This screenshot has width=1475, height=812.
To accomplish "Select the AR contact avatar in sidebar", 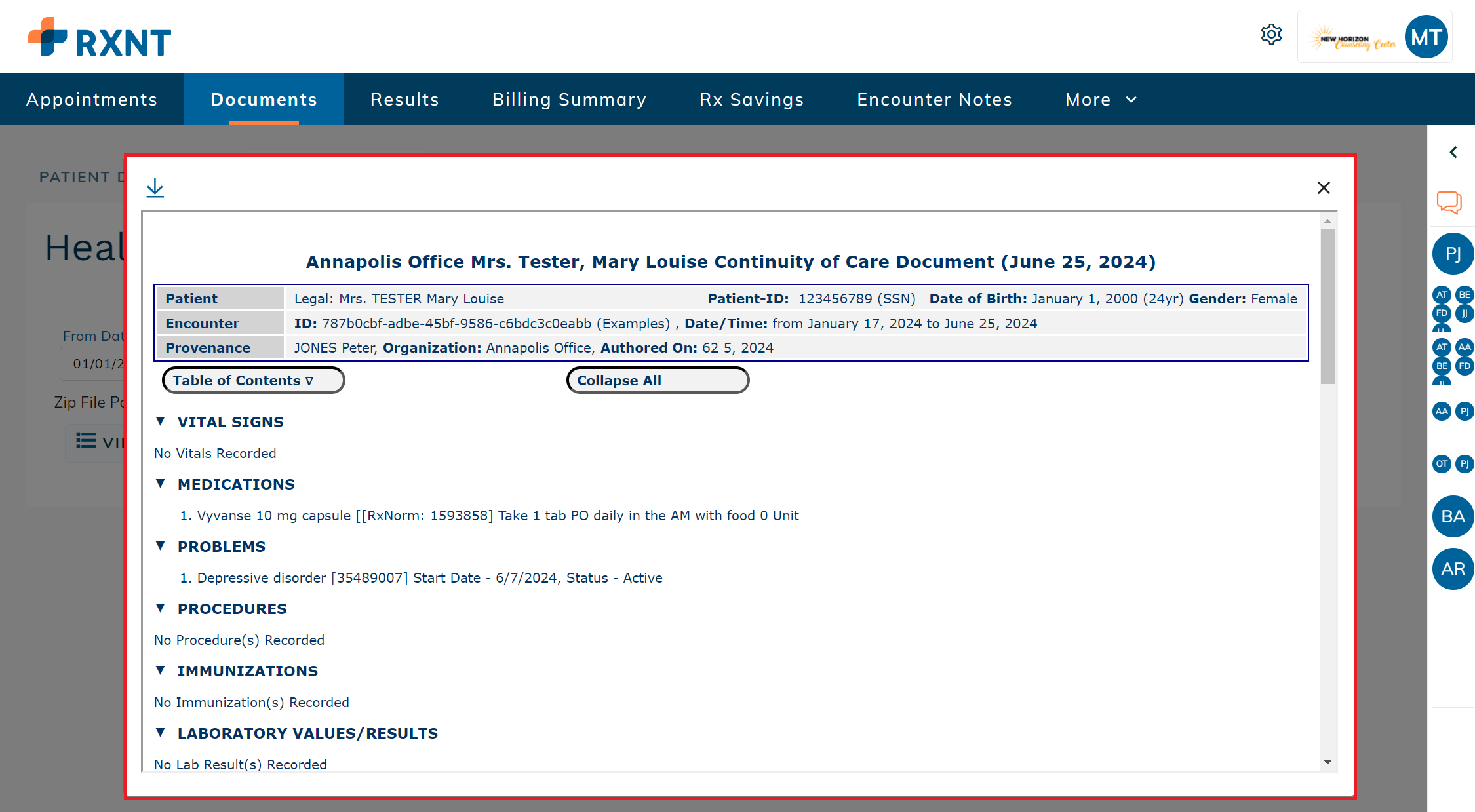I will tap(1453, 569).
